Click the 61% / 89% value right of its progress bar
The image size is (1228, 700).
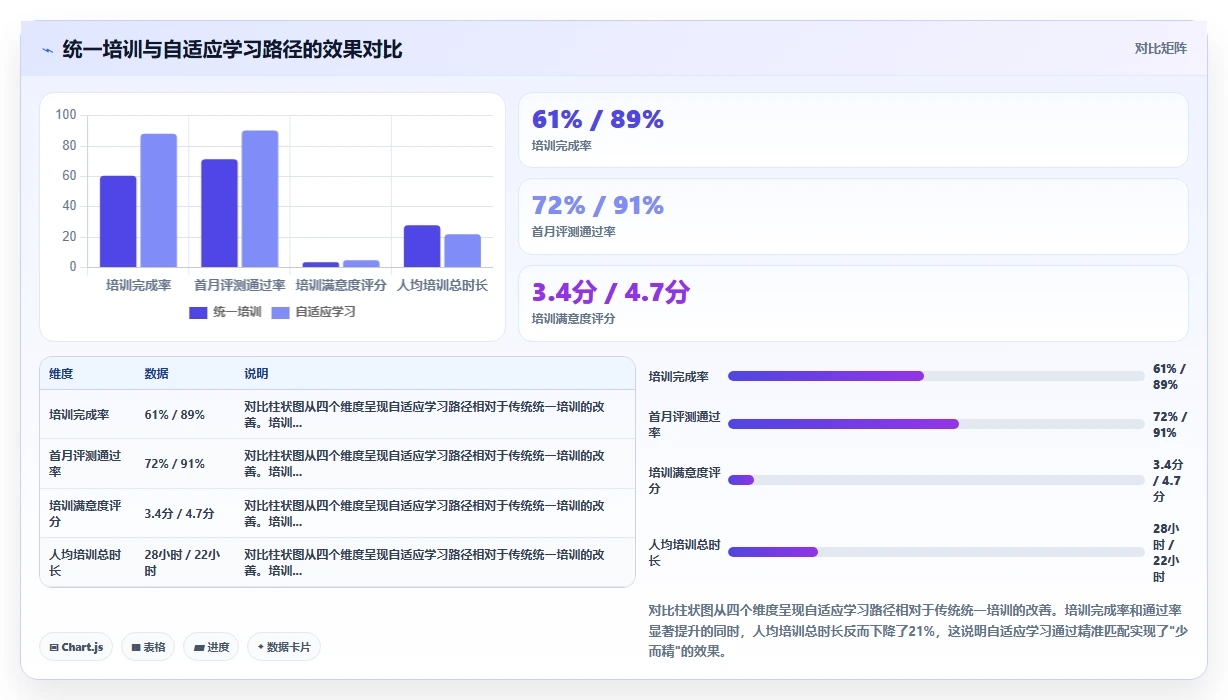(1170, 377)
